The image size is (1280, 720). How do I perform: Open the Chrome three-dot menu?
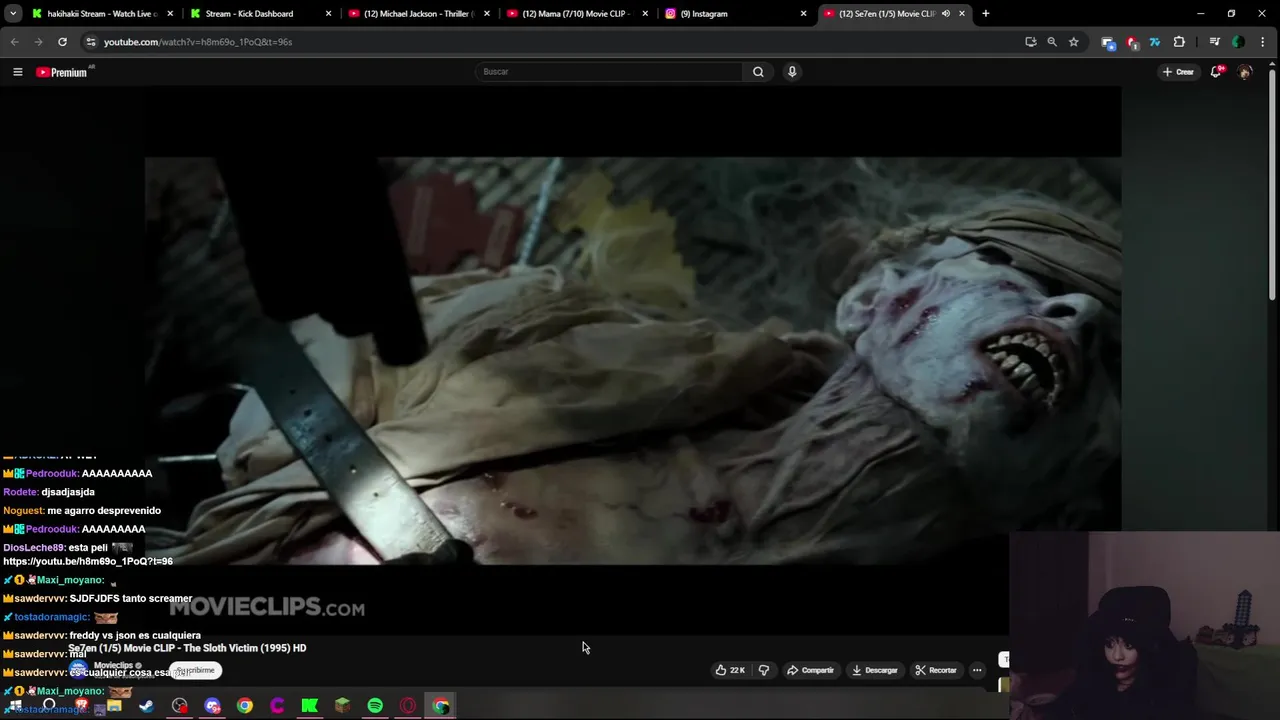pyautogui.click(x=1263, y=42)
